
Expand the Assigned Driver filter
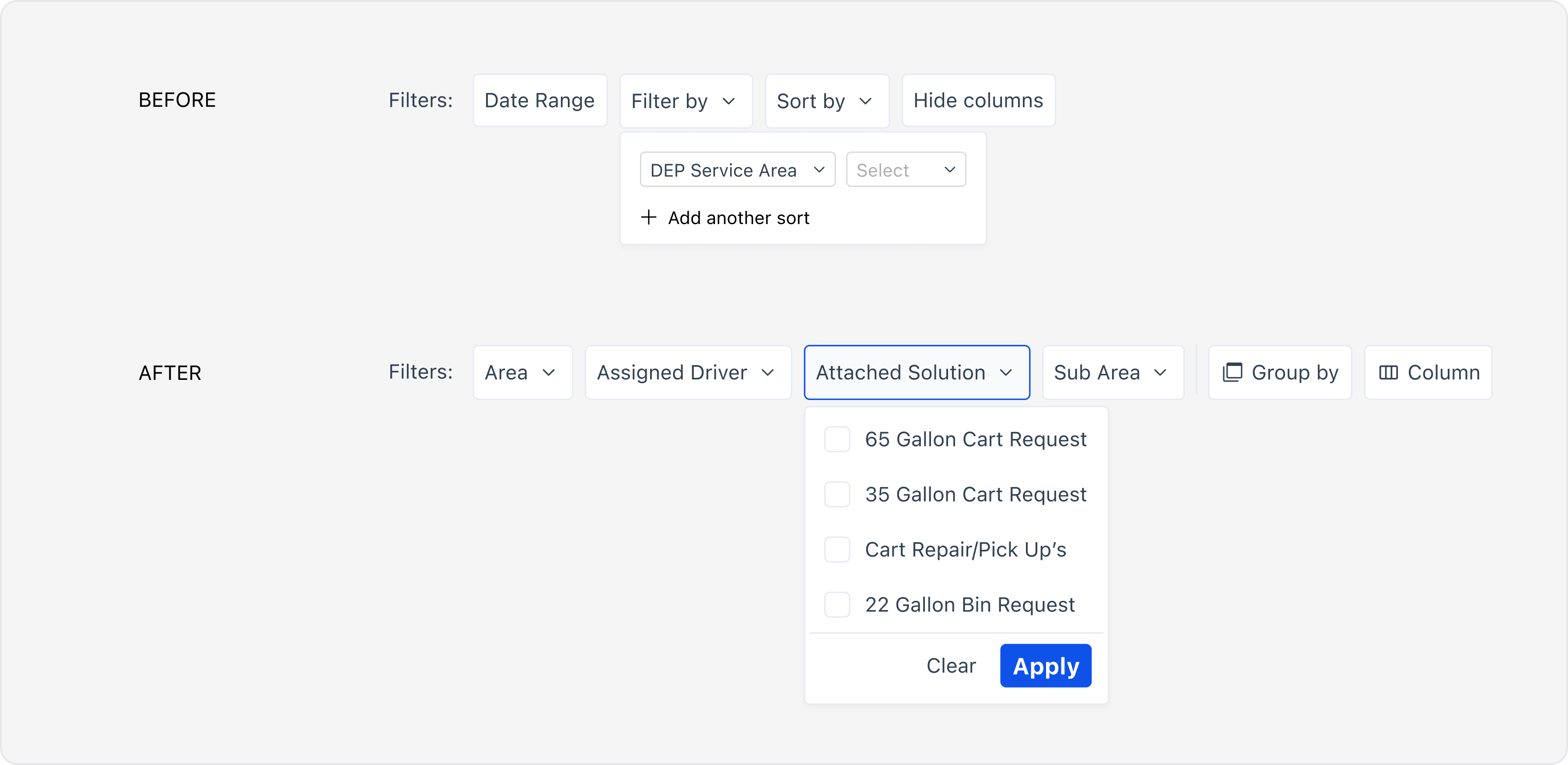point(689,372)
